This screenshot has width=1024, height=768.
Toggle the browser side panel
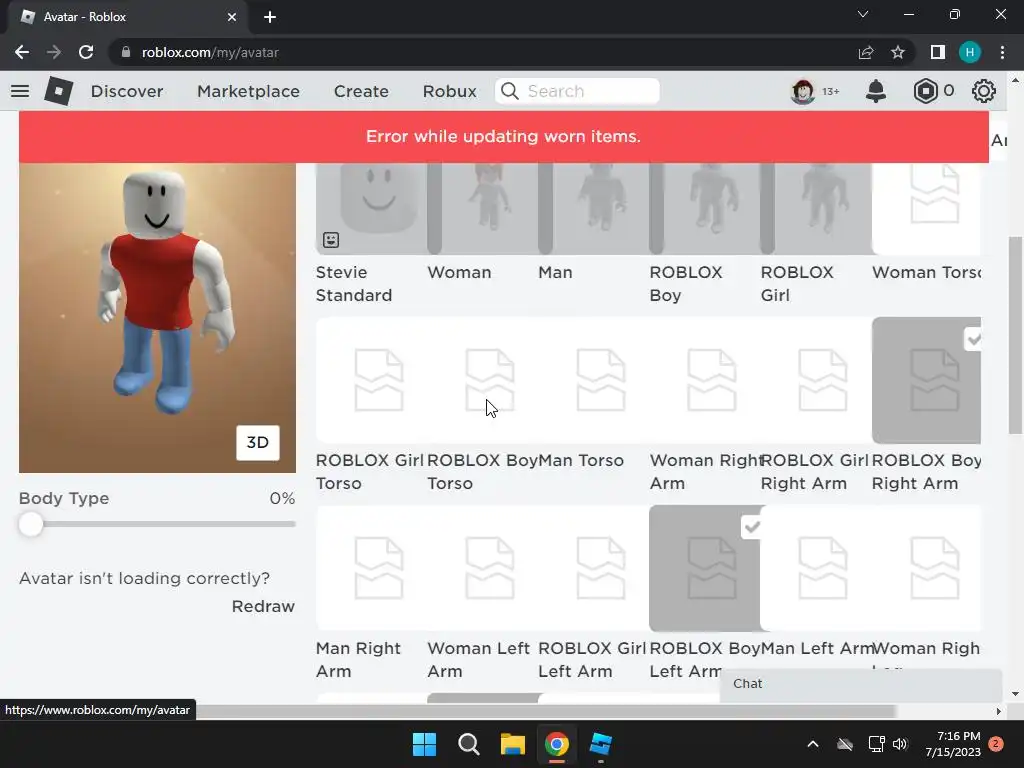[x=938, y=52]
